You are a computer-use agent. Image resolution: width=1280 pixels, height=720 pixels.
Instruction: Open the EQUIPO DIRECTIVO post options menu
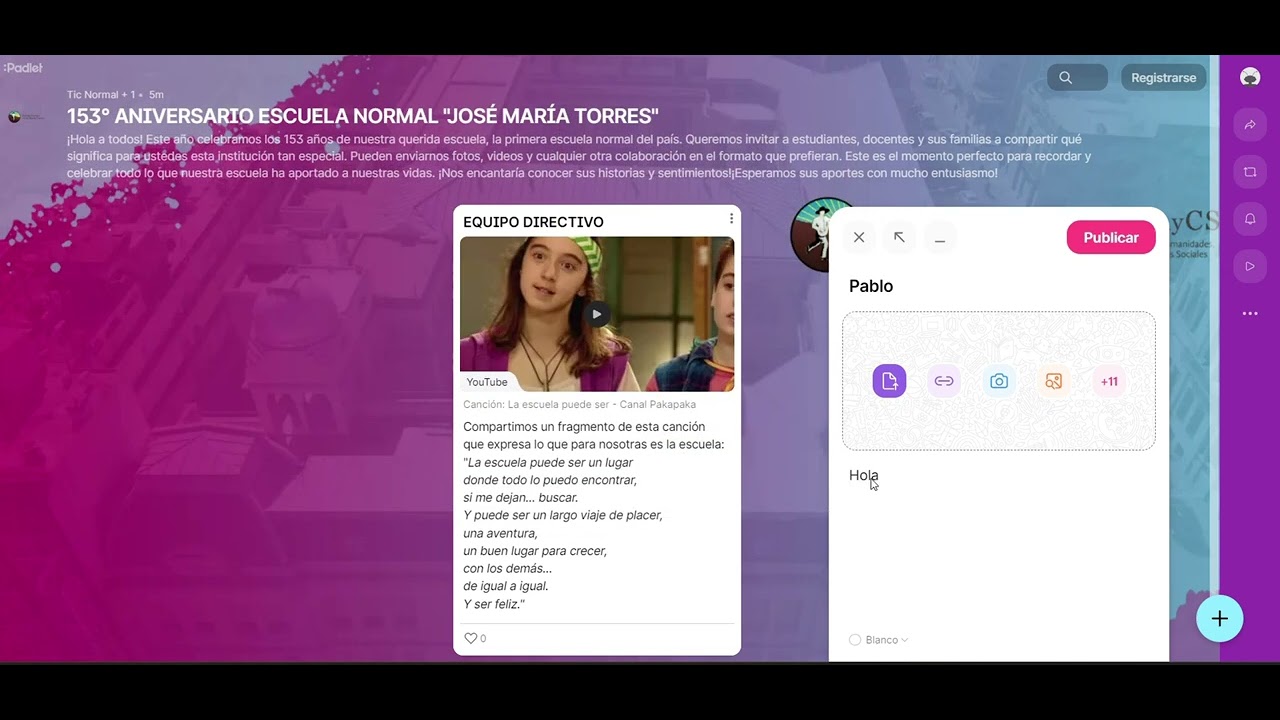[x=731, y=219]
